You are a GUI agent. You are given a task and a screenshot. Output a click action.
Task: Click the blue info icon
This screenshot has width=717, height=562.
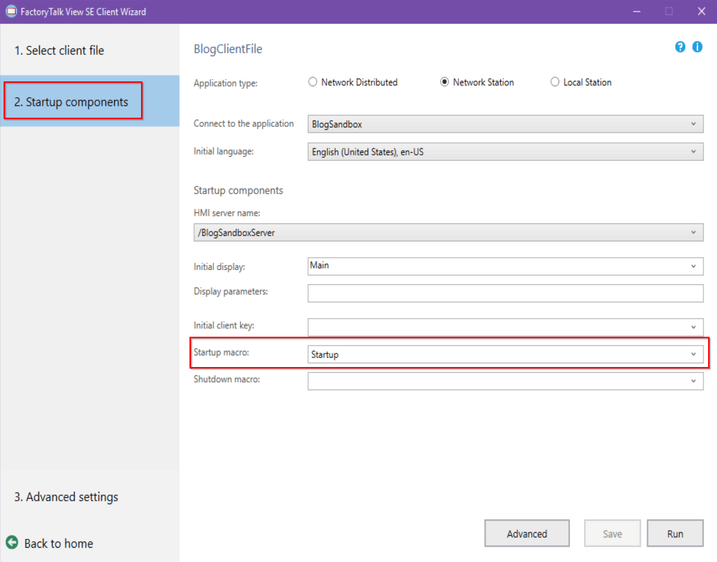[698, 47]
